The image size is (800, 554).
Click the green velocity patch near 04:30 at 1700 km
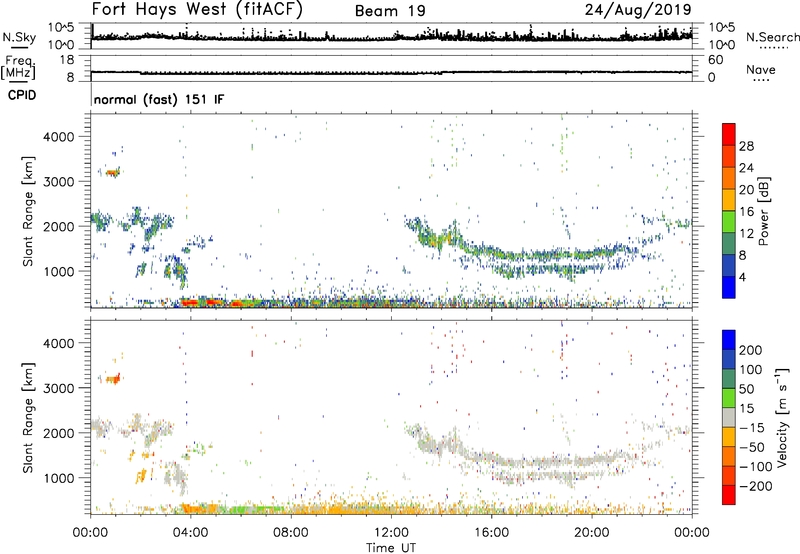pyautogui.click(x=199, y=448)
